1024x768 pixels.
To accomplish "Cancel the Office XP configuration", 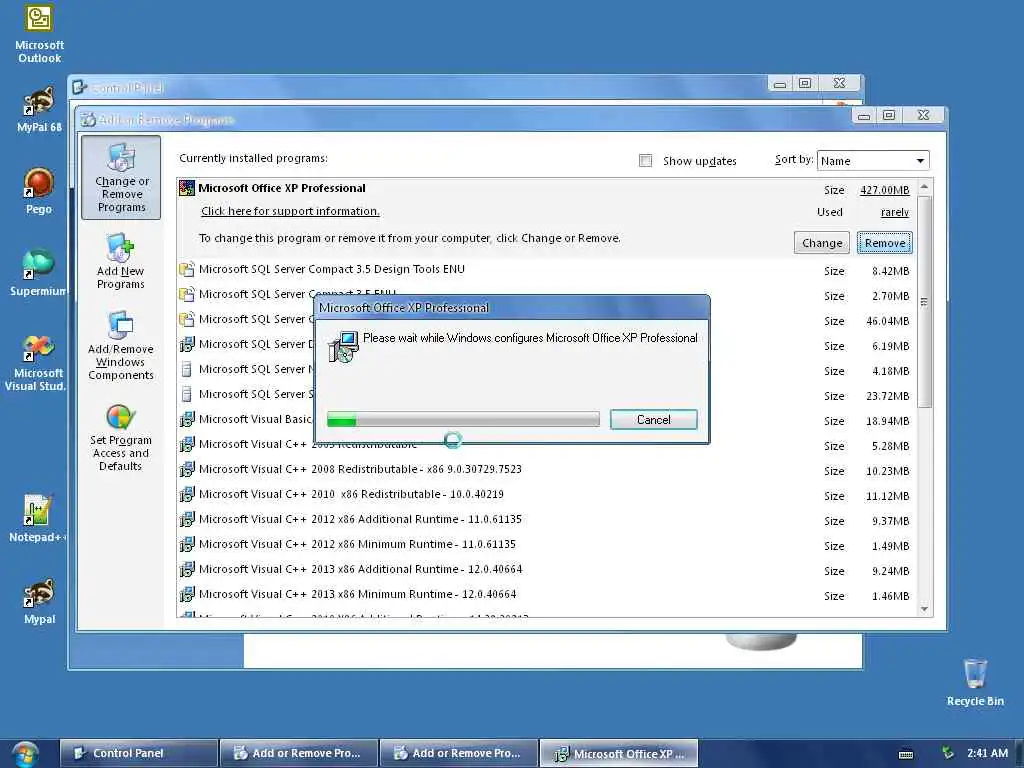I will pyautogui.click(x=653, y=419).
